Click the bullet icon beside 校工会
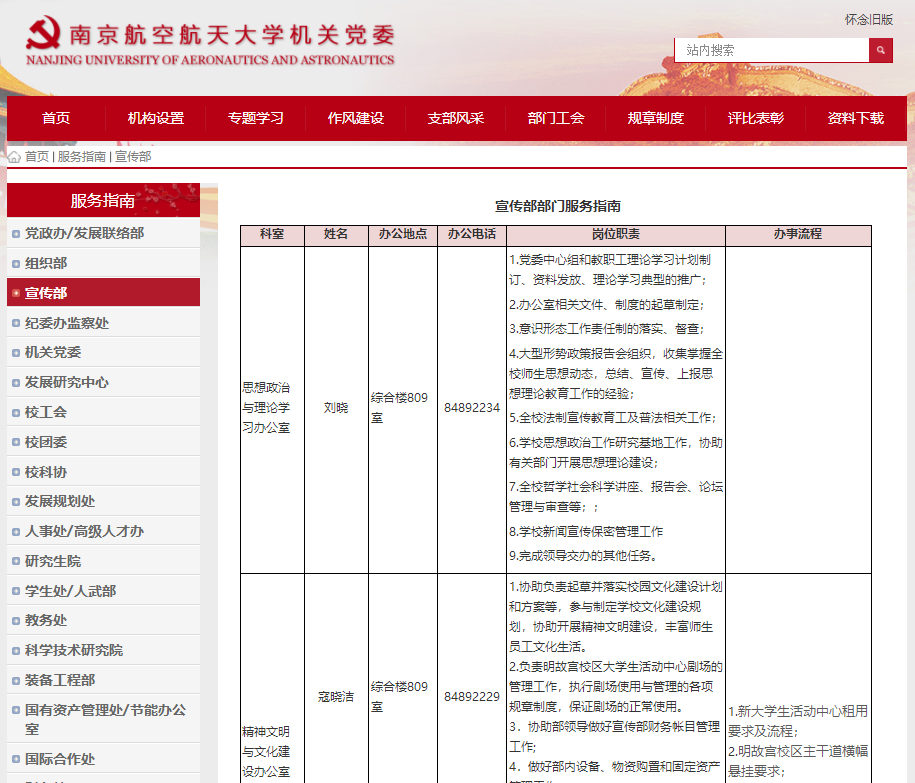 pyautogui.click(x=15, y=412)
